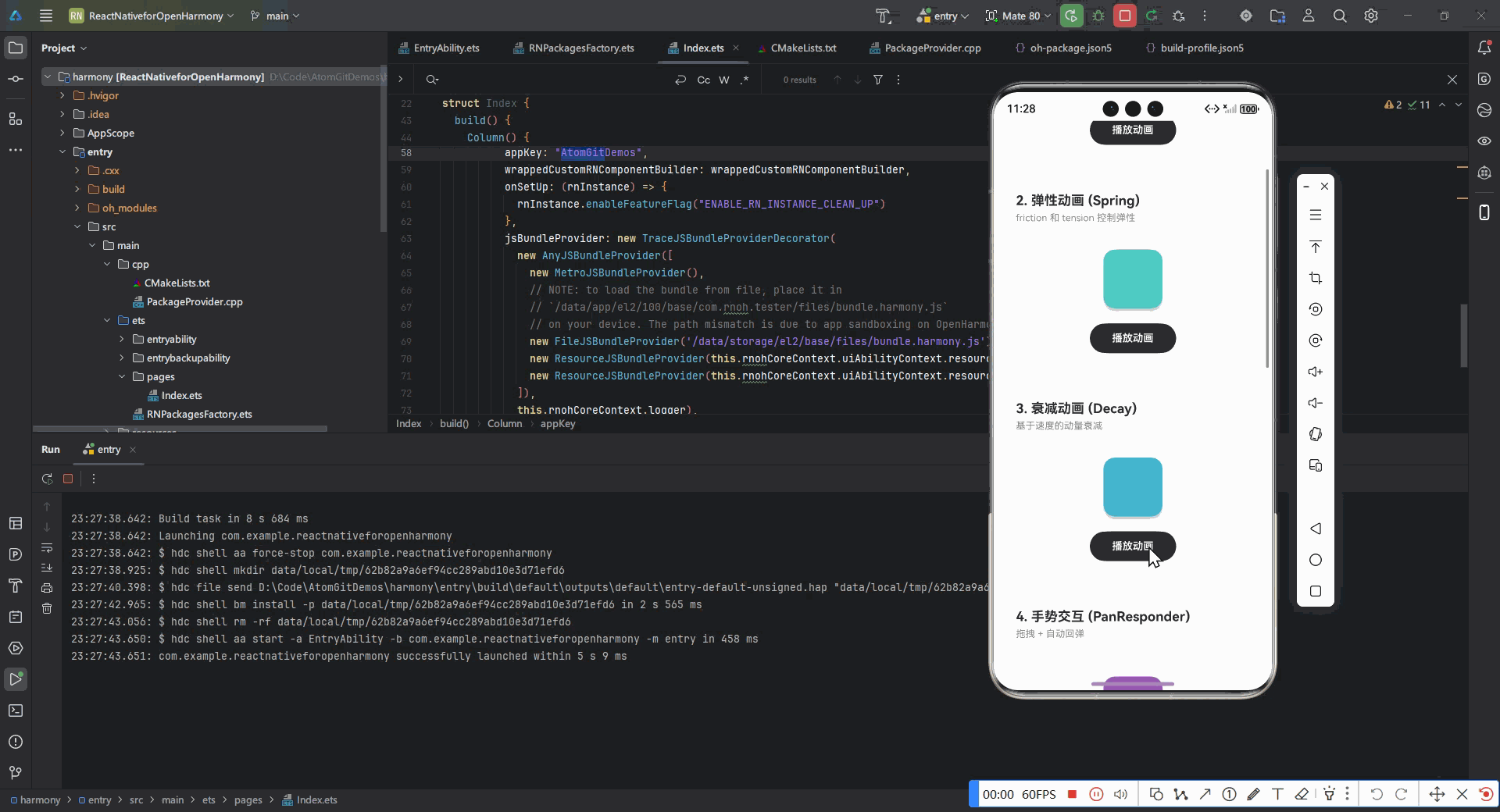1500x812 pixels.
Task: Expand the oh_modules folder
Action: point(77,208)
